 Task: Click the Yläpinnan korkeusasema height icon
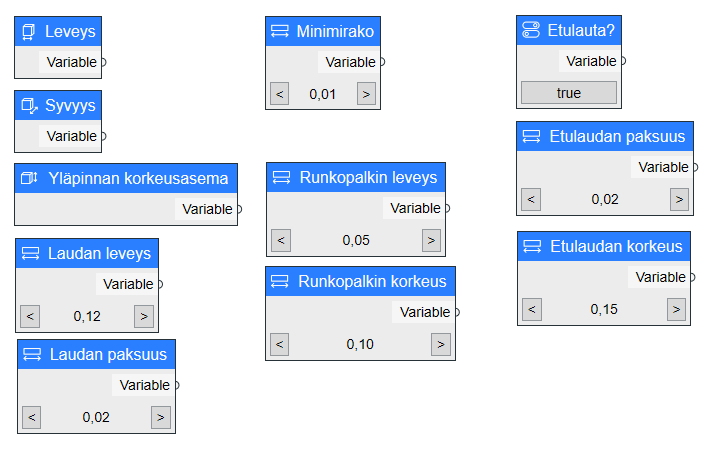click(x=29, y=178)
